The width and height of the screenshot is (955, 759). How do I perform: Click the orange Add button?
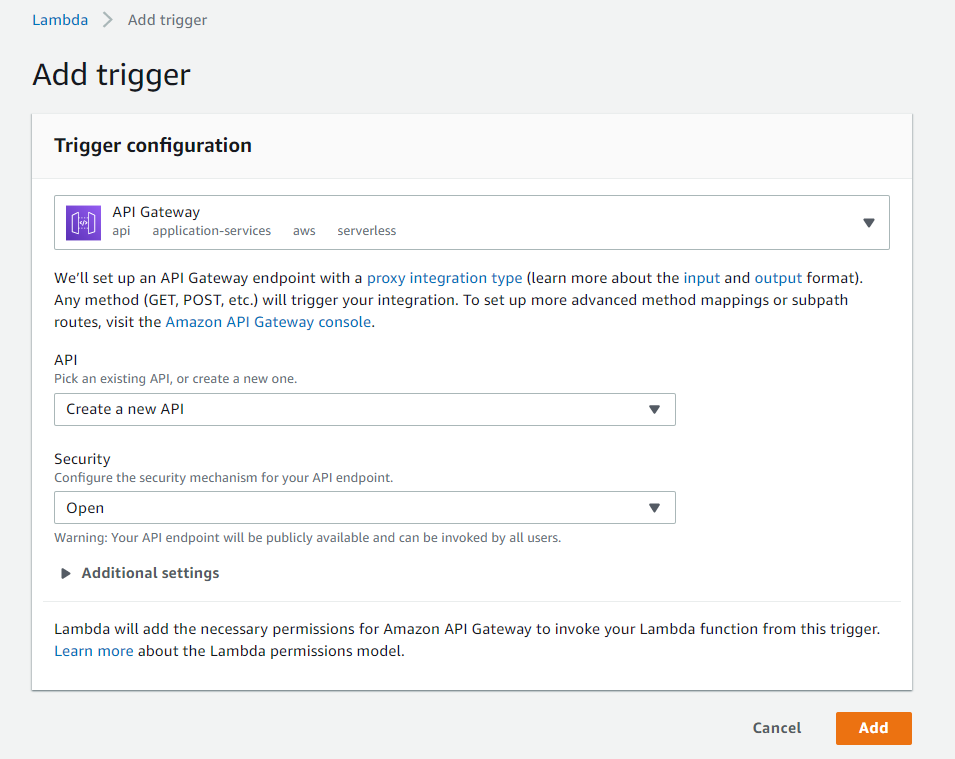pyautogui.click(x=873, y=728)
